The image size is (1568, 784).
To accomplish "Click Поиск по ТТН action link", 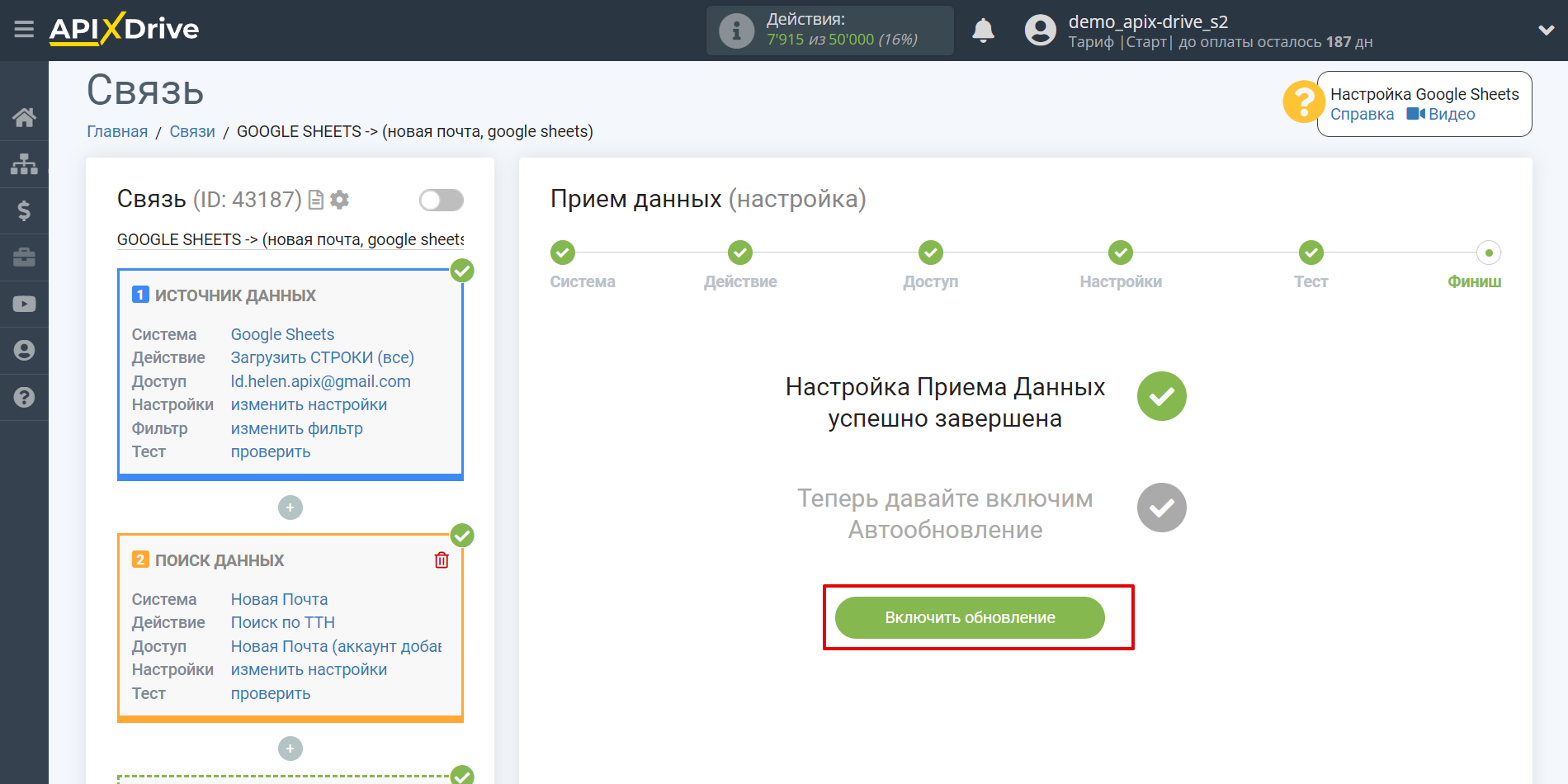I will 283,622.
